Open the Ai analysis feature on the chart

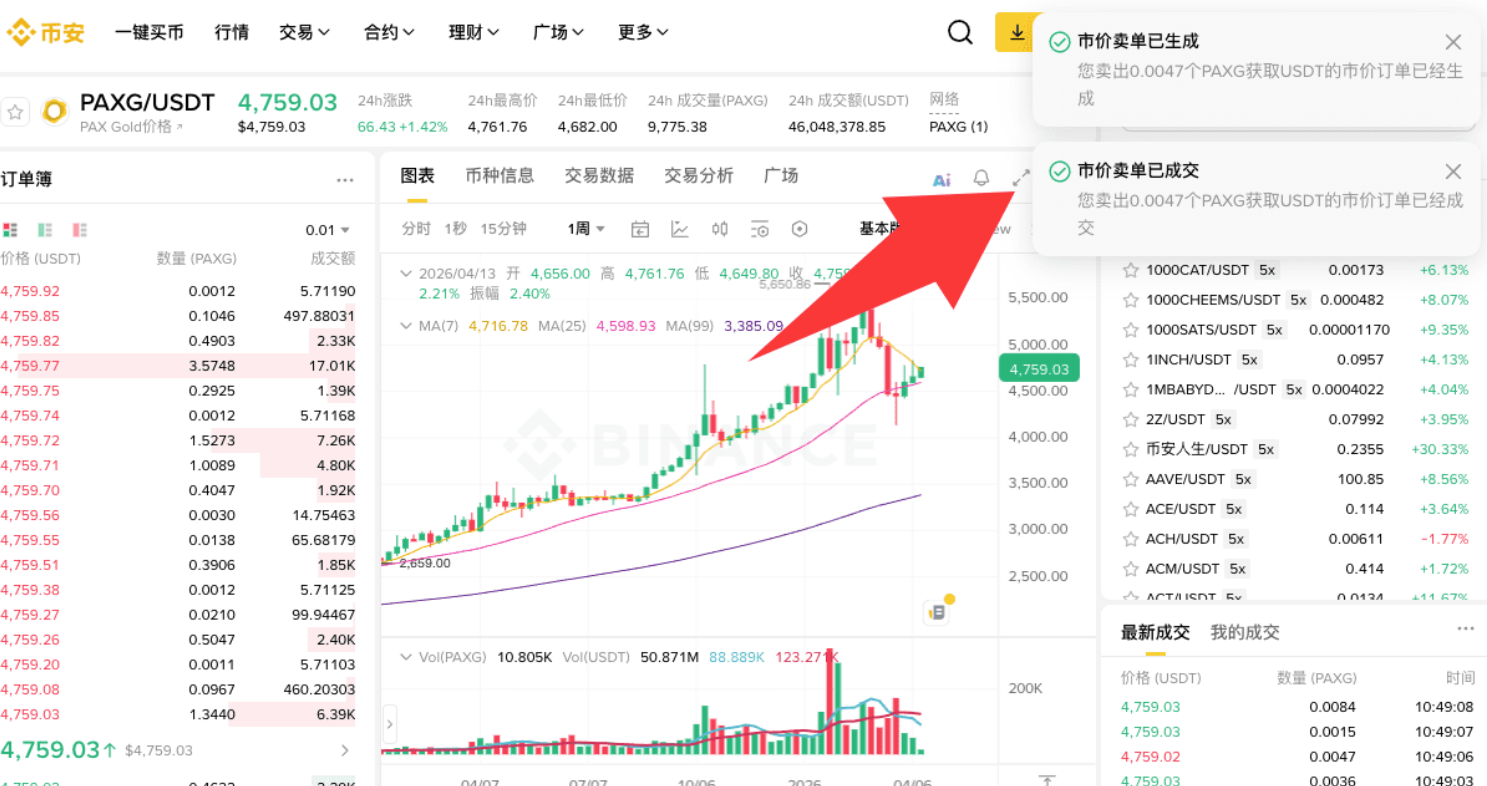[x=940, y=179]
